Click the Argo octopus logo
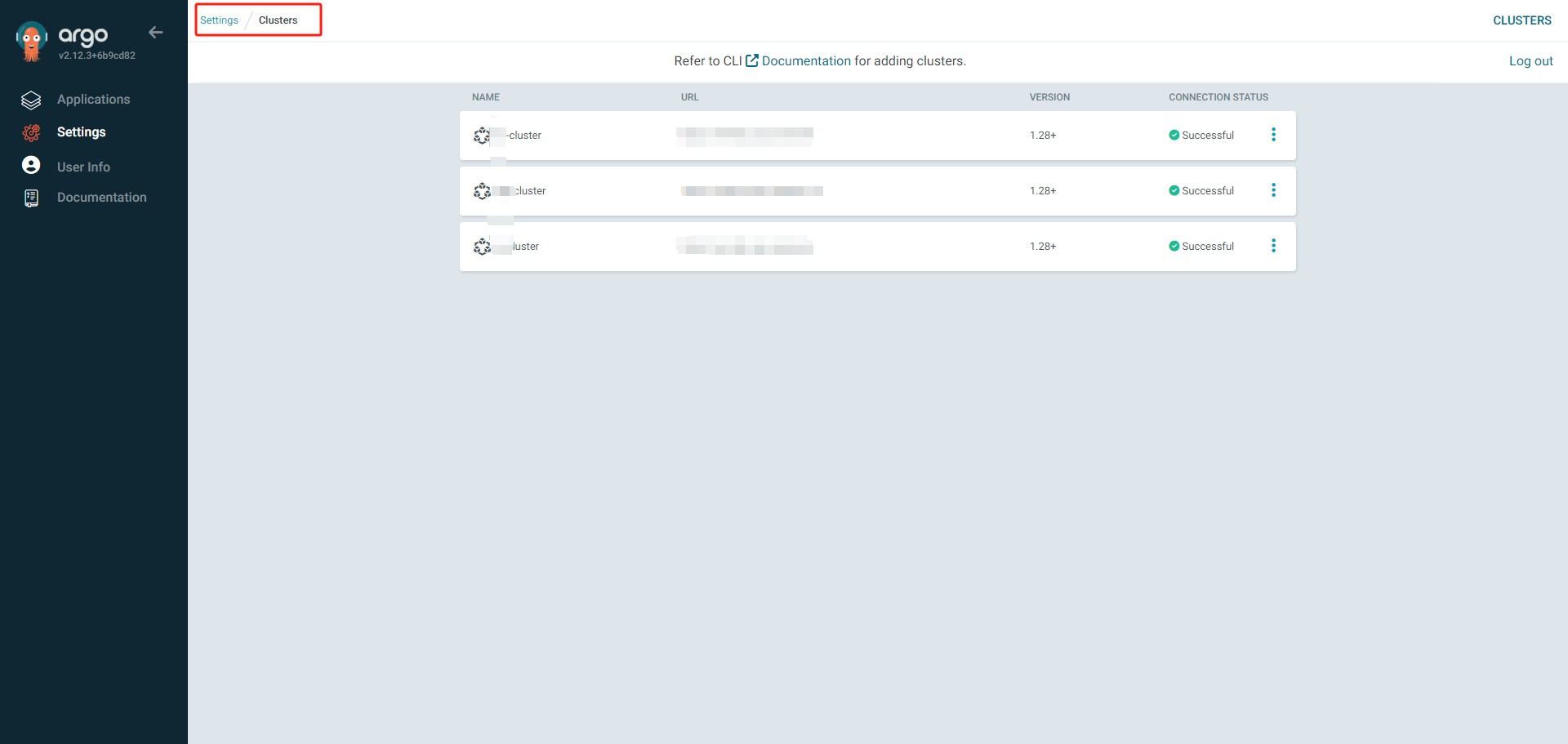 coord(31,41)
